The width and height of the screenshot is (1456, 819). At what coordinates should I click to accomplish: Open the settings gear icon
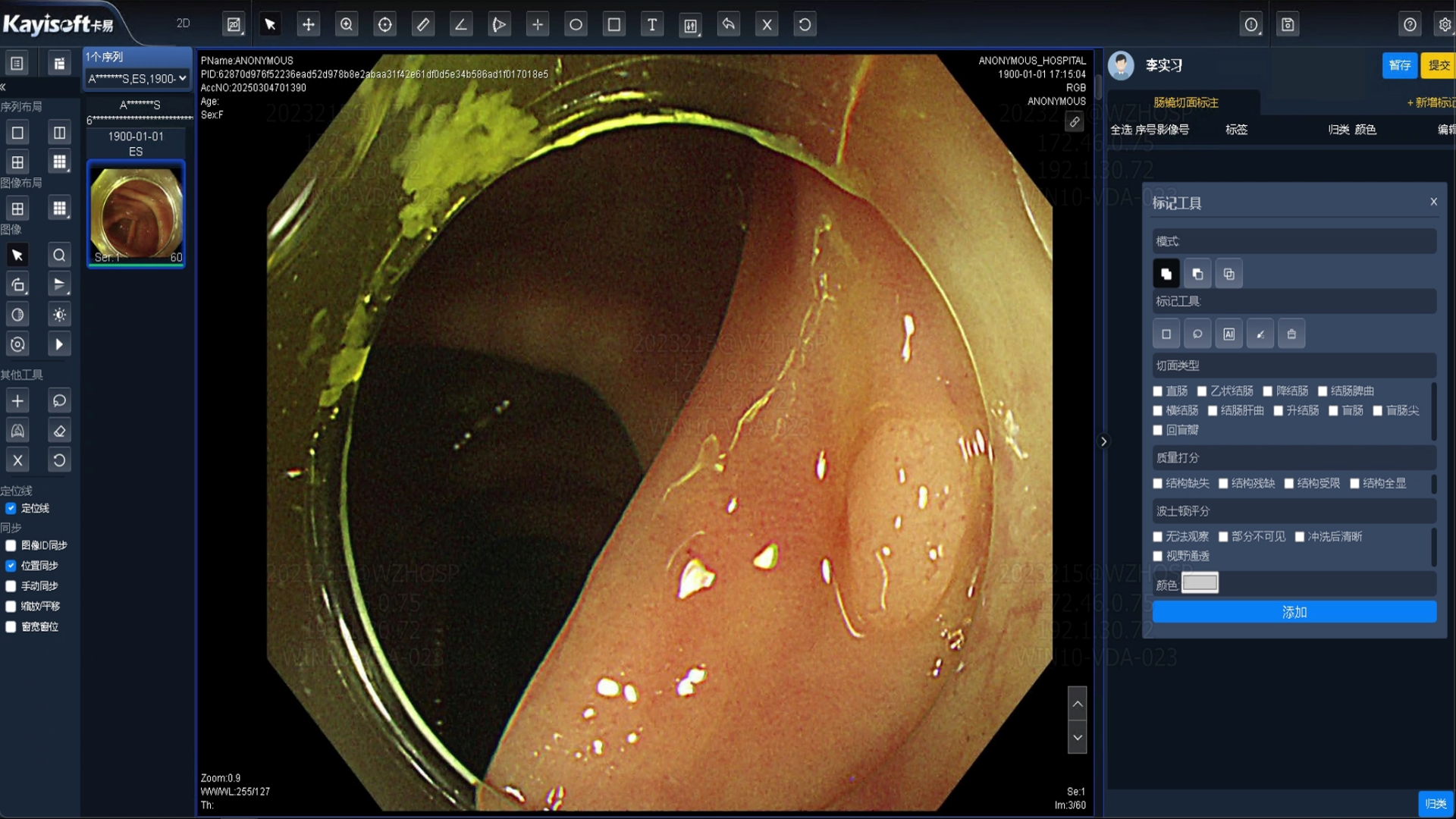pos(1445,24)
